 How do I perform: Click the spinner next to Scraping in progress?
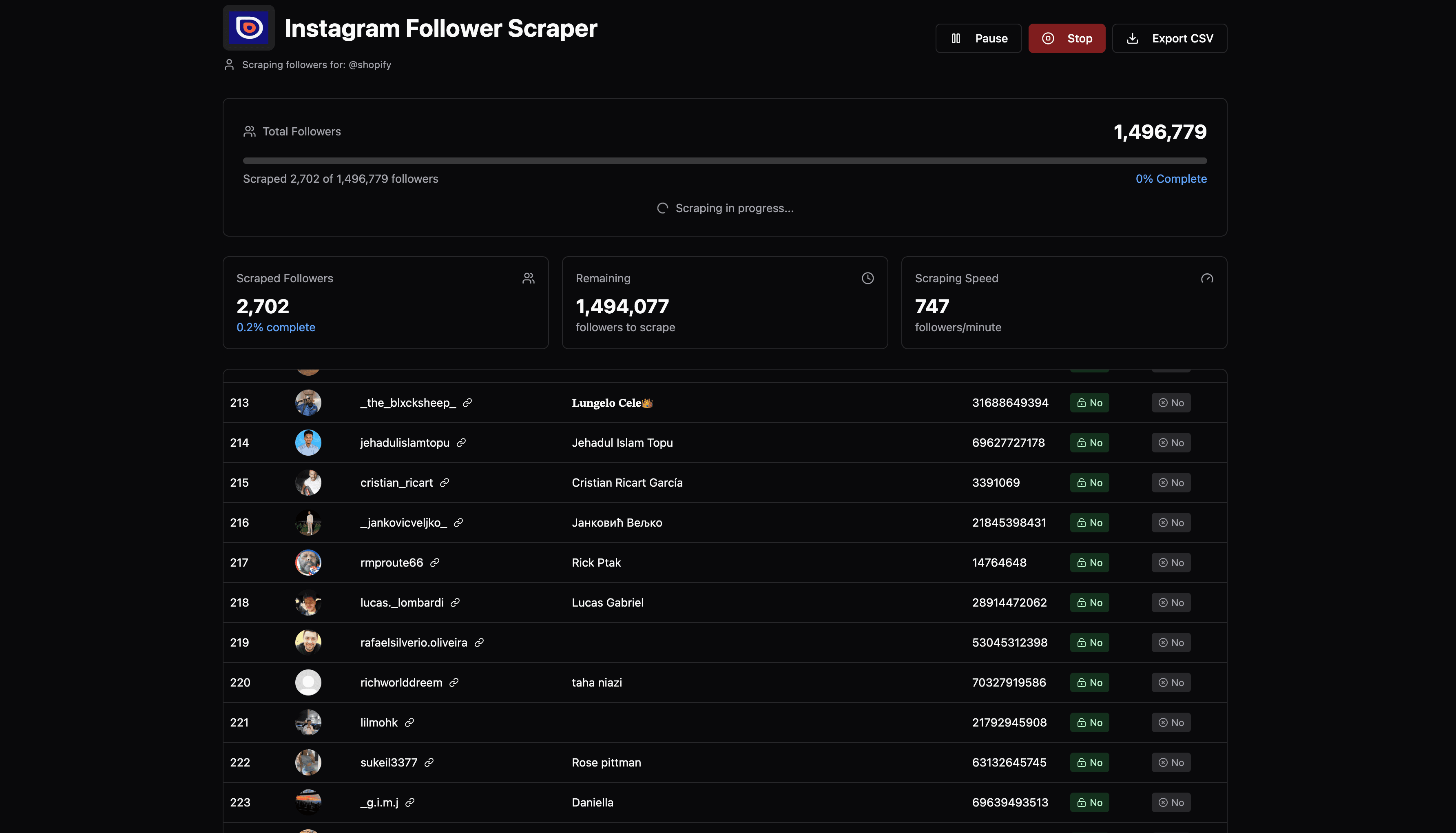662,208
